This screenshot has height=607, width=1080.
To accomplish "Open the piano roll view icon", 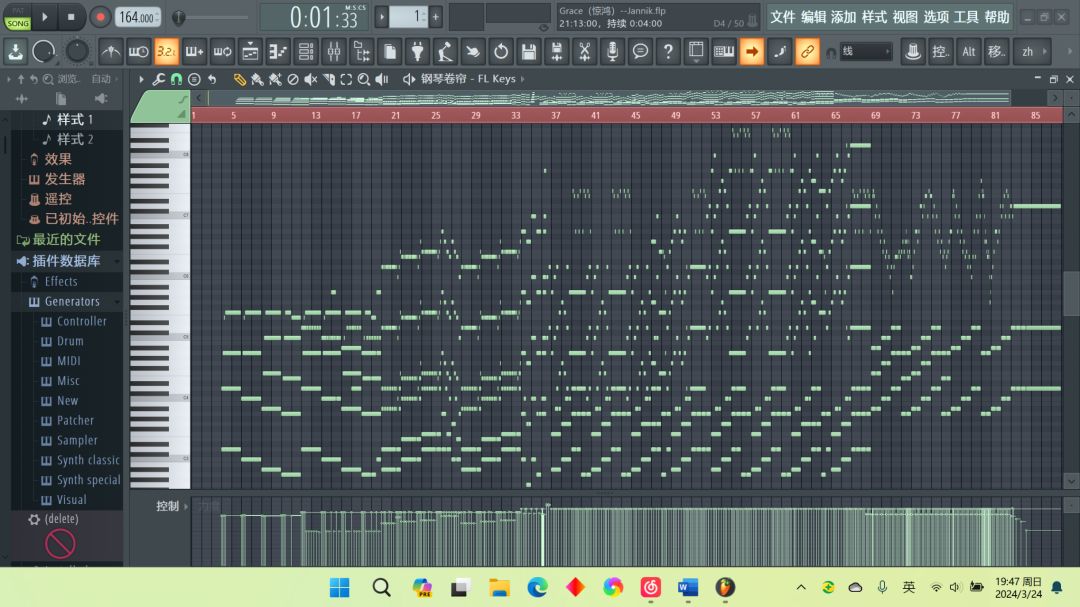I will (x=278, y=51).
